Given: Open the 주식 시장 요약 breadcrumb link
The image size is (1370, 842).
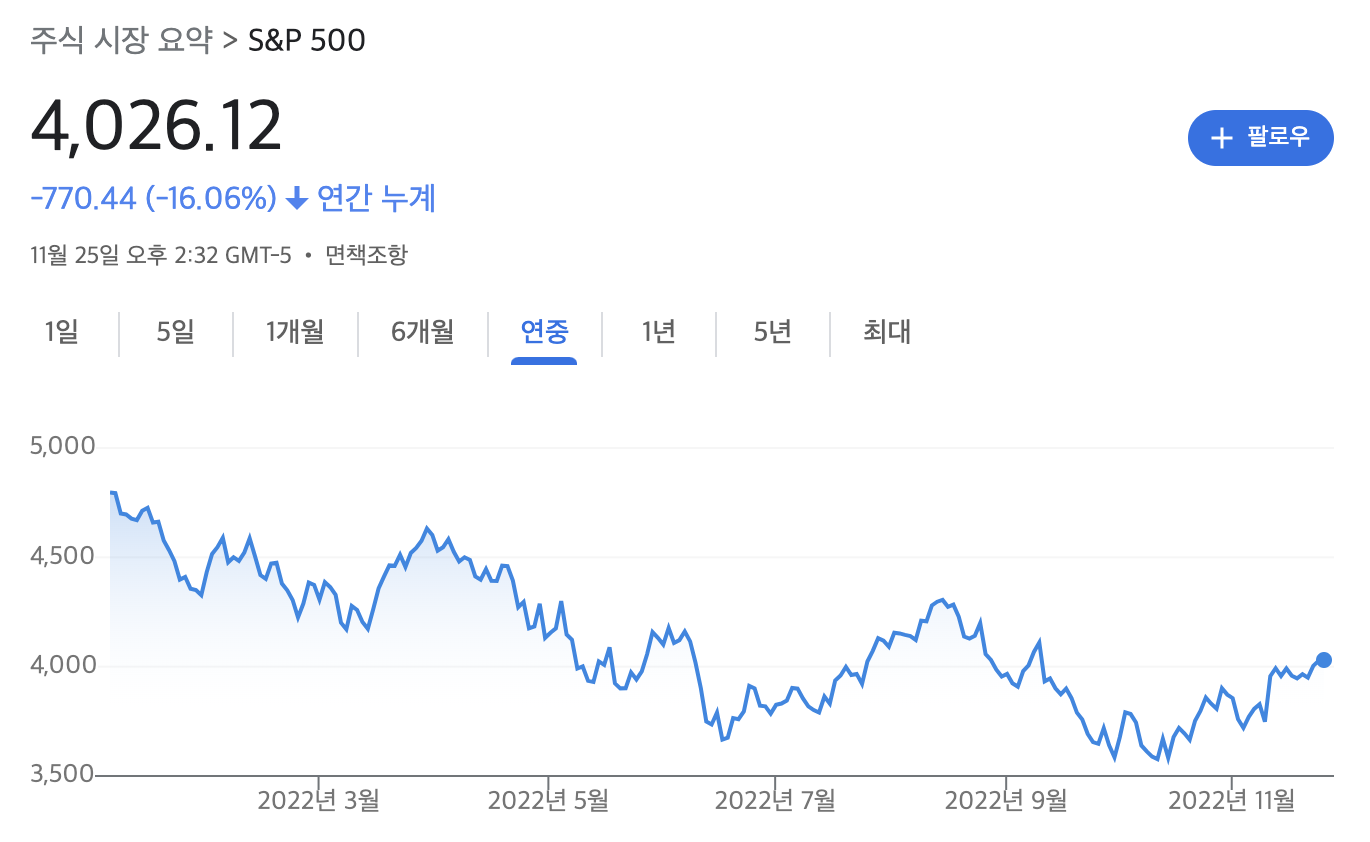Looking at the screenshot, I should [121, 40].
